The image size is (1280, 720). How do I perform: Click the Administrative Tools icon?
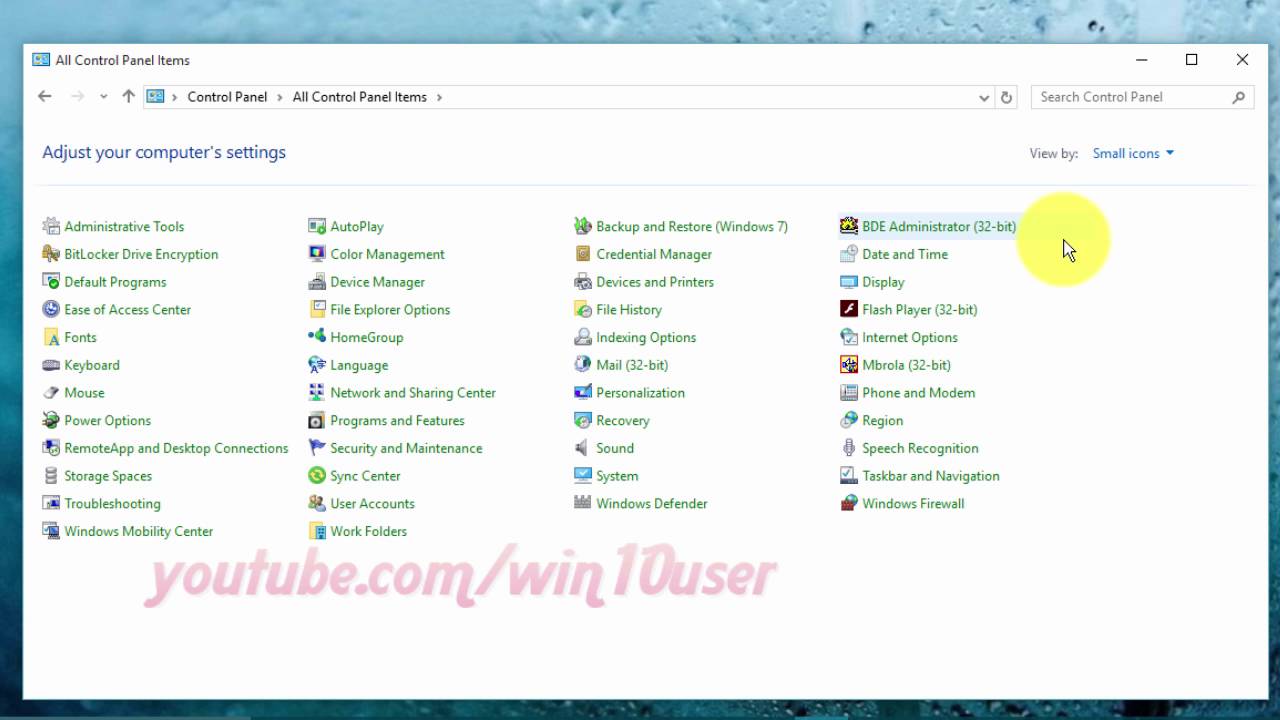coord(51,227)
